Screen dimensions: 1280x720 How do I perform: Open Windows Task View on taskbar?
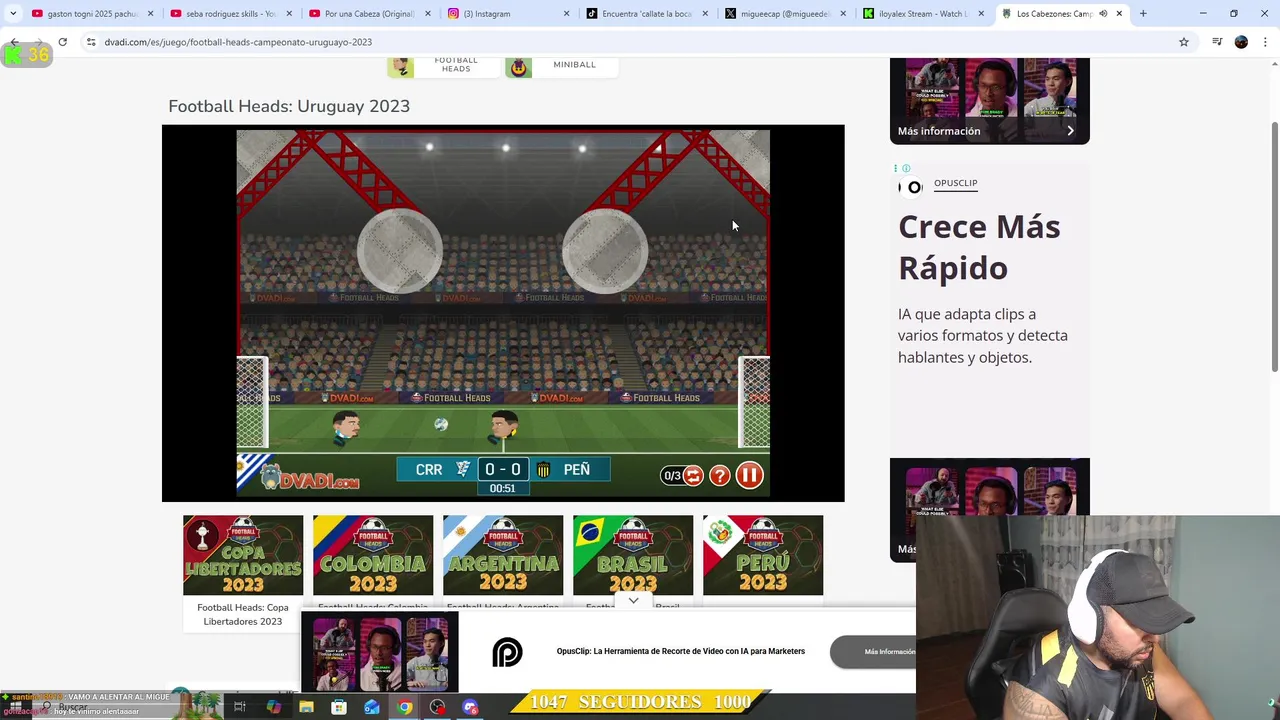pos(240,707)
